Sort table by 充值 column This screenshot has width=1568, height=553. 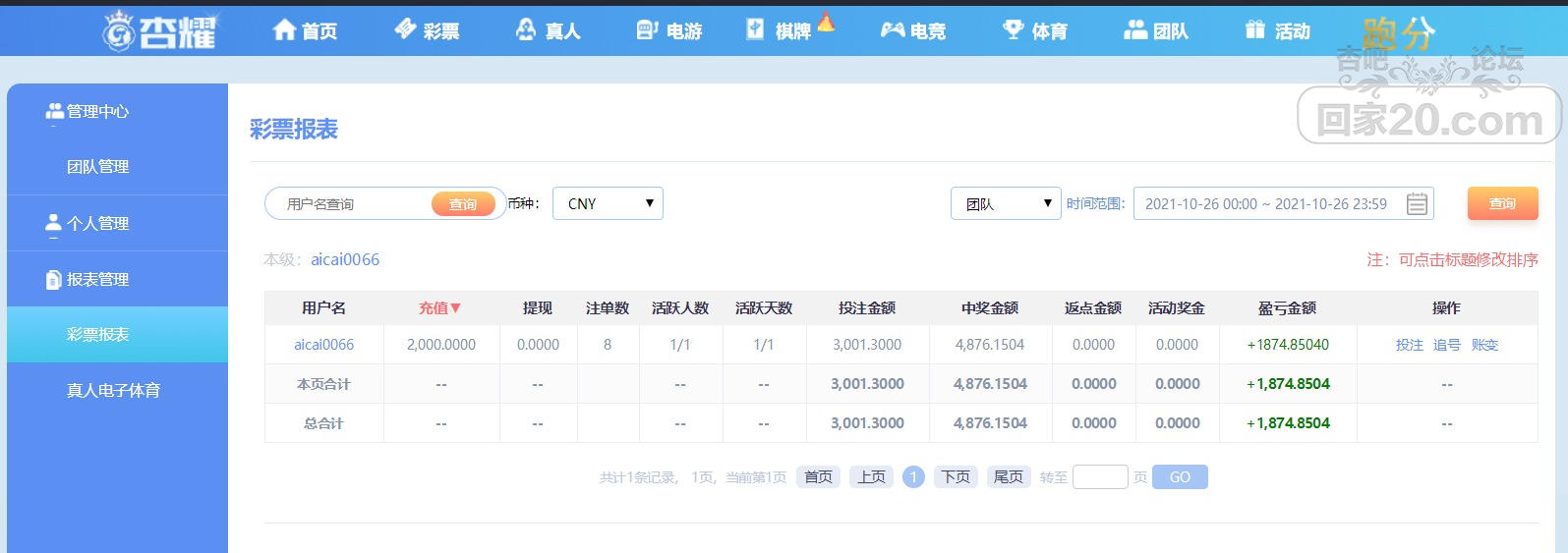pos(439,308)
